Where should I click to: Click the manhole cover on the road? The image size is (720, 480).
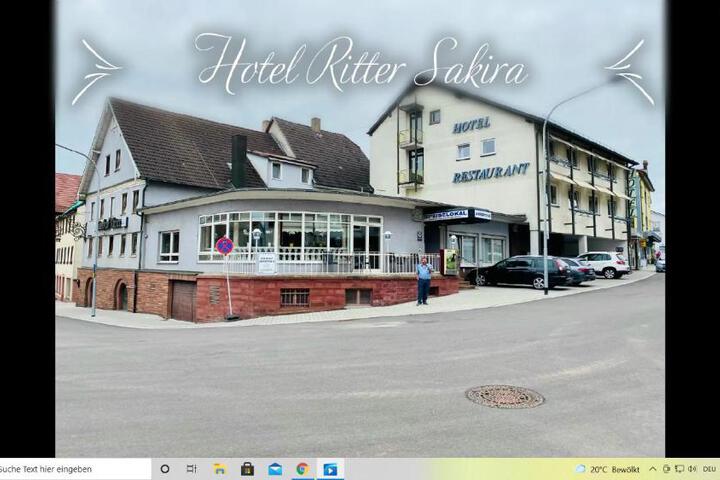(x=505, y=396)
